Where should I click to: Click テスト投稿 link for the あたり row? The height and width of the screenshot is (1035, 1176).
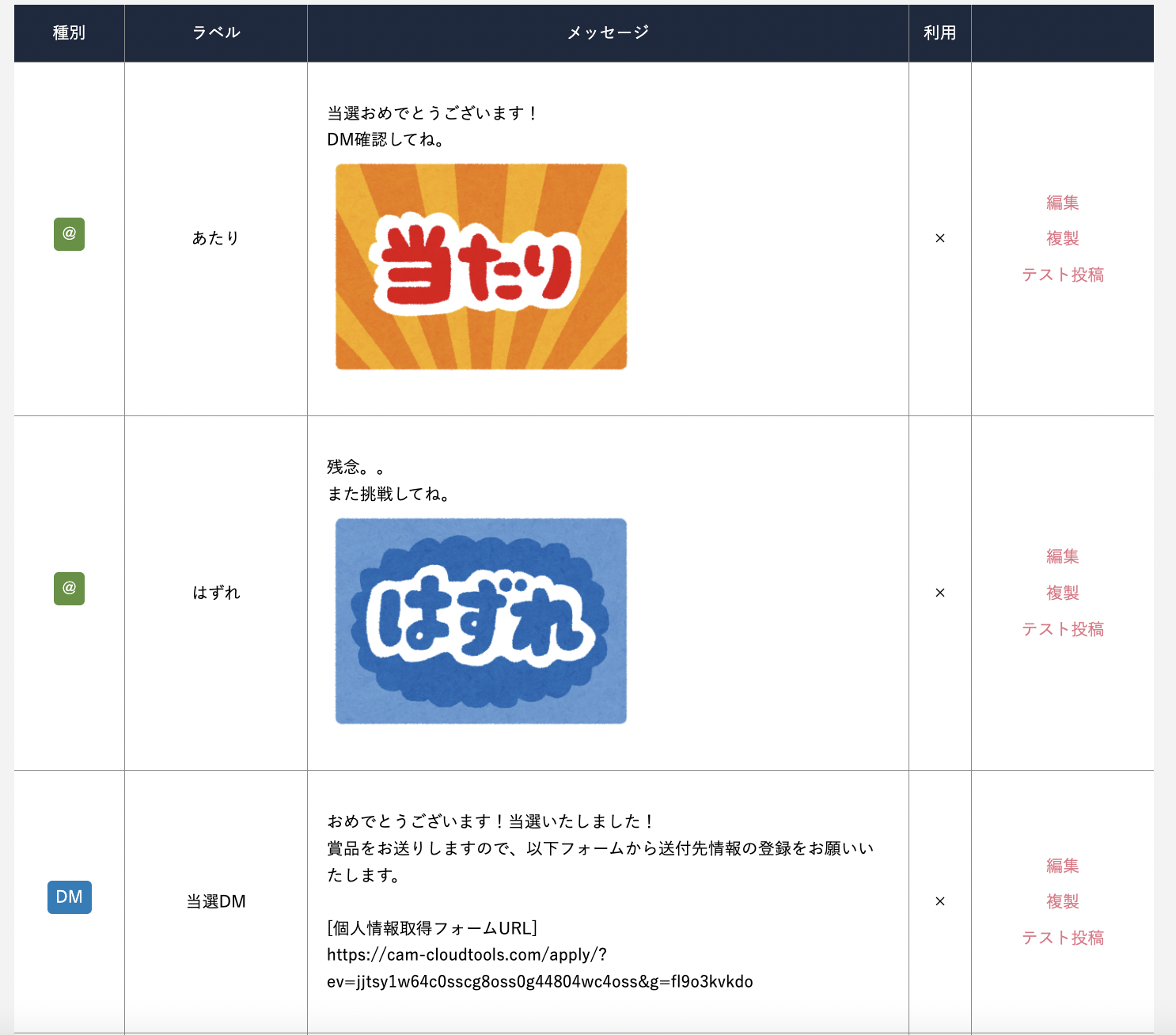[1063, 275]
